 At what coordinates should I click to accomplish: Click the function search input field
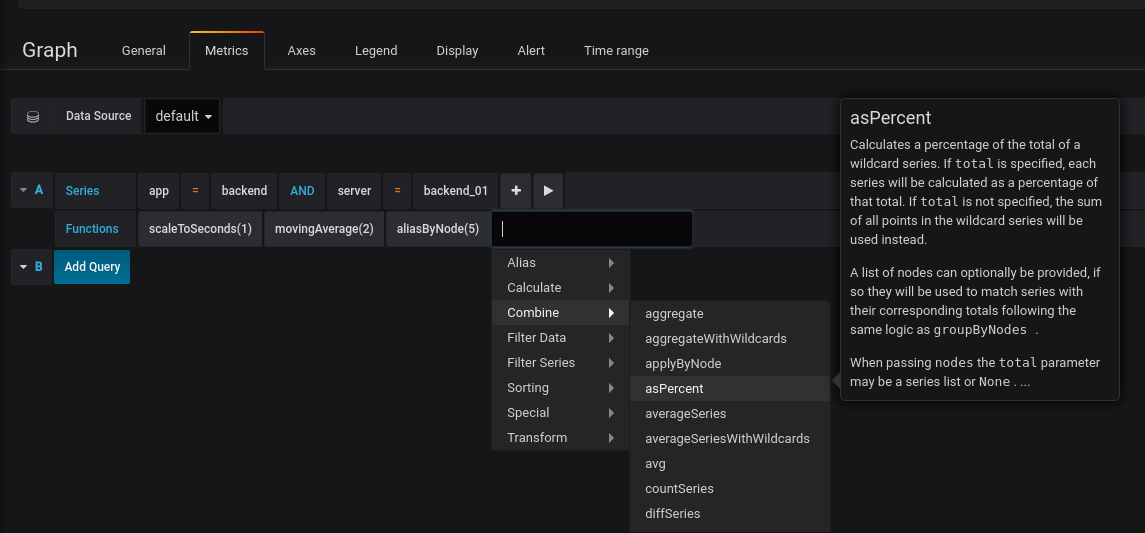tap(591, 229)
